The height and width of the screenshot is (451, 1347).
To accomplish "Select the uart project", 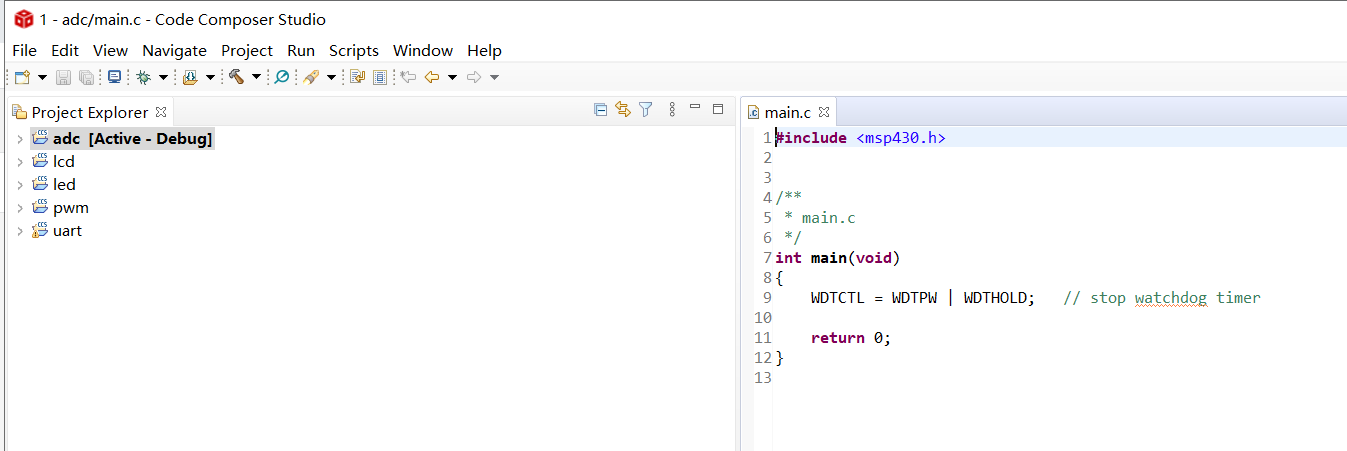I will [68, 231].
